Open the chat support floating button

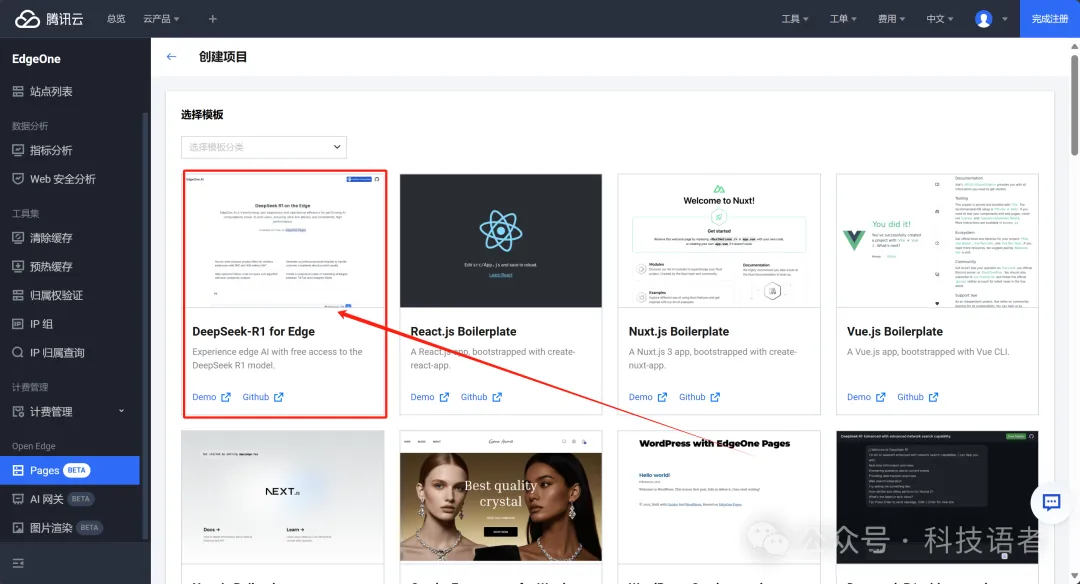point(1051,502)
